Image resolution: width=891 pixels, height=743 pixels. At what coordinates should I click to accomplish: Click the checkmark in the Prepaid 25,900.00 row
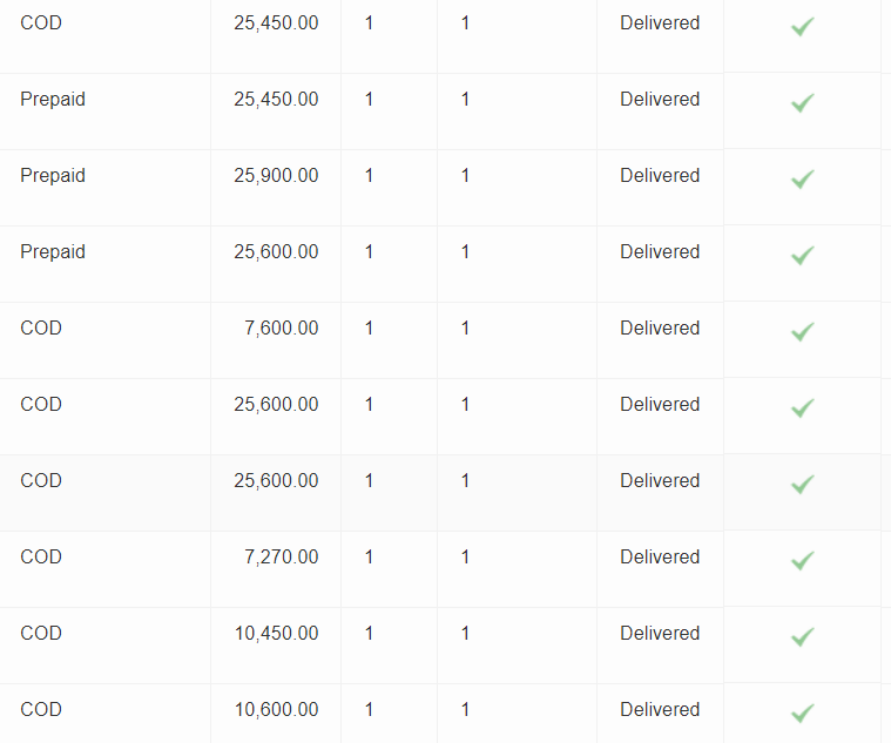802,179
